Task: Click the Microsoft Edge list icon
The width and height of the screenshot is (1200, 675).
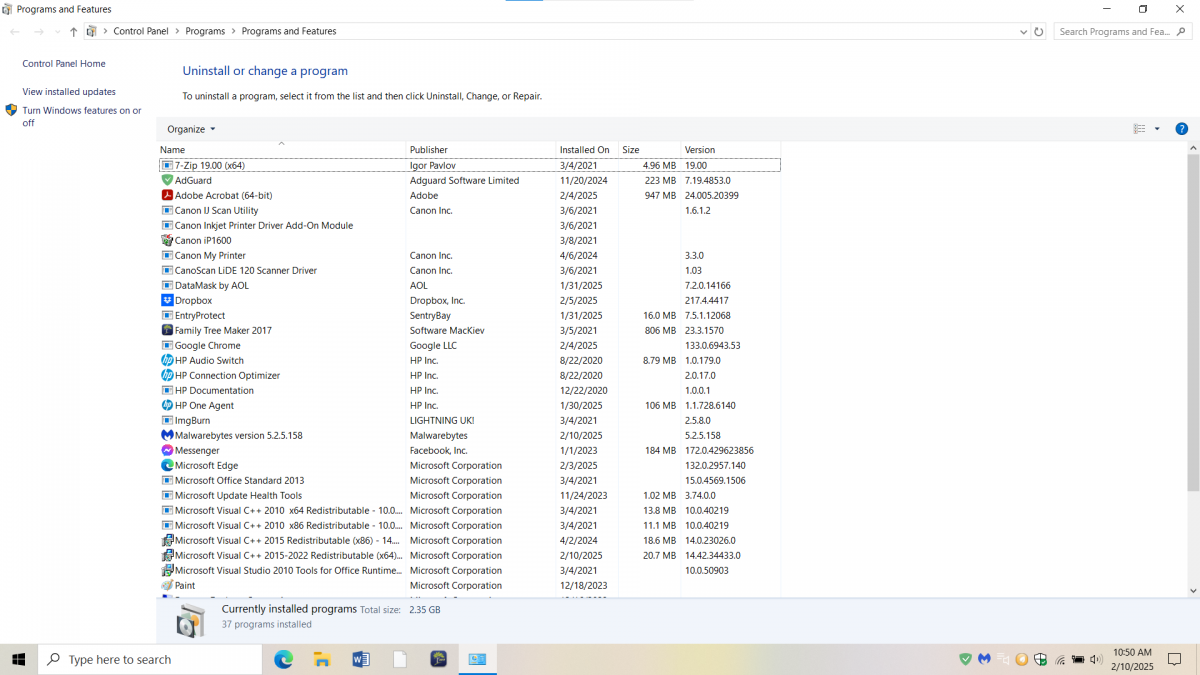Action: pyautogui.click(x=167, y=465)
